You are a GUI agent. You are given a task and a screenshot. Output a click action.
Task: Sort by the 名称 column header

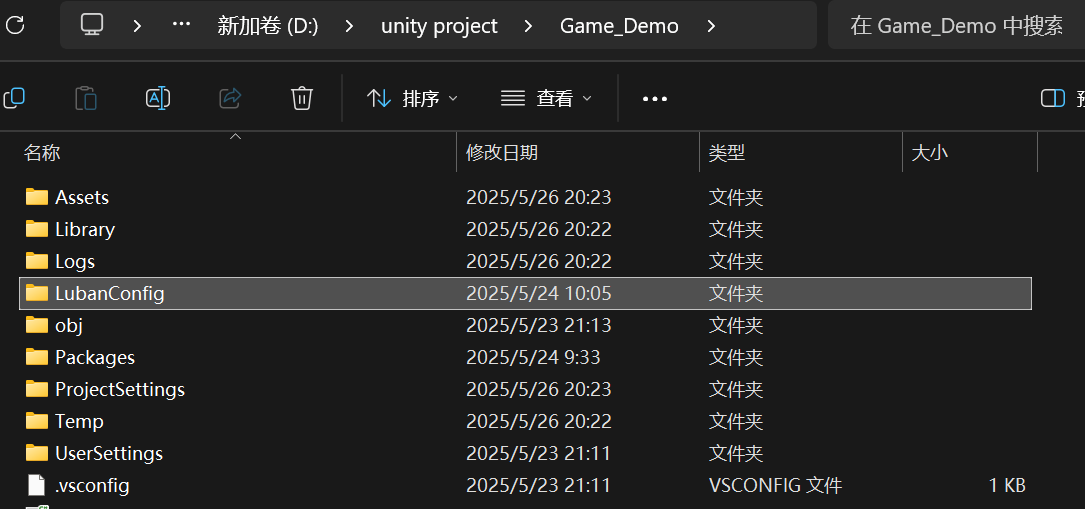point(42,153)
